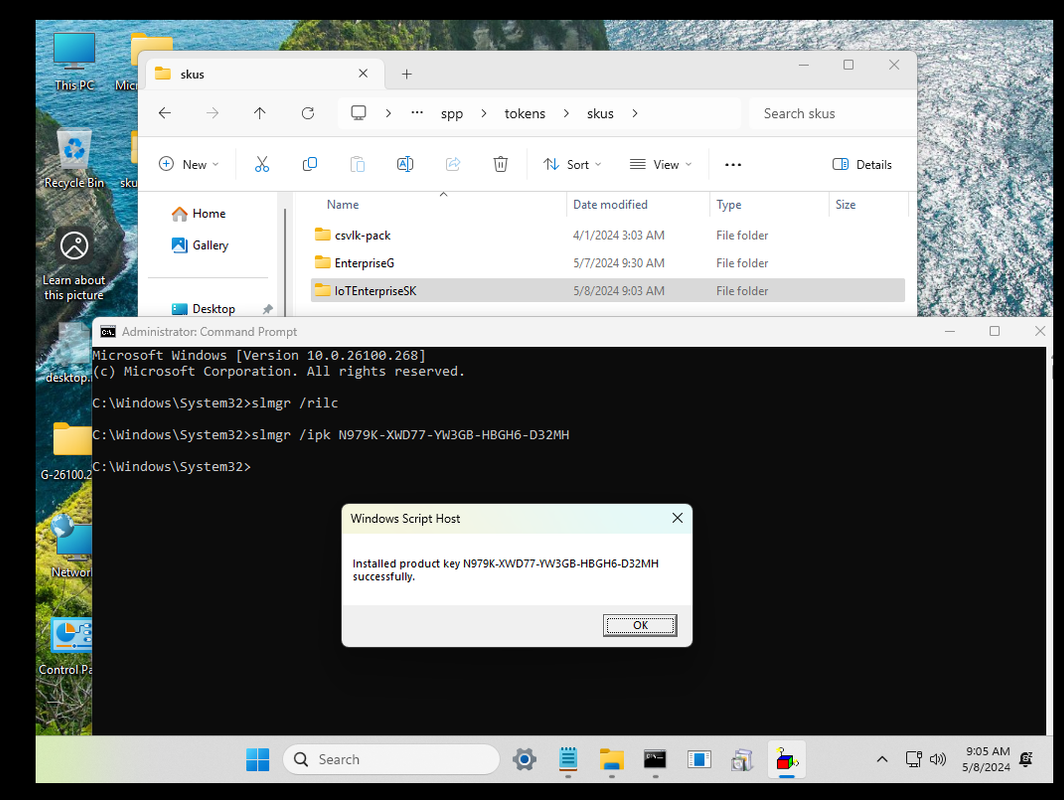Expand hidden breadcrumb path ellipsis

[417, 113]
